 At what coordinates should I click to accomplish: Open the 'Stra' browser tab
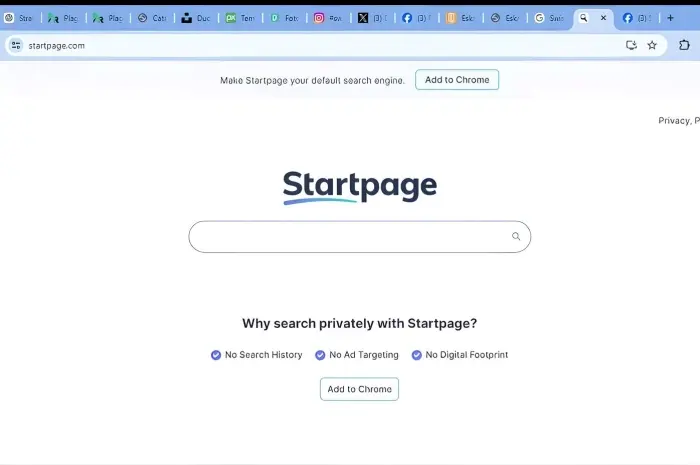19,18
